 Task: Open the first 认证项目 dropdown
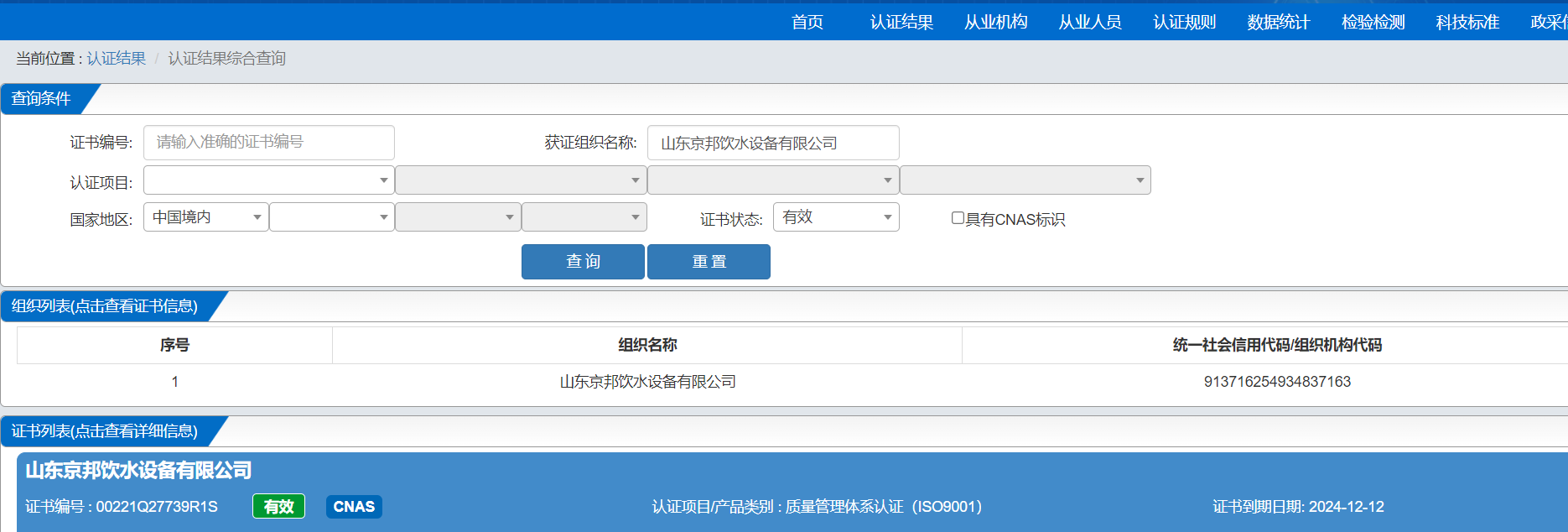coord(269,180)
